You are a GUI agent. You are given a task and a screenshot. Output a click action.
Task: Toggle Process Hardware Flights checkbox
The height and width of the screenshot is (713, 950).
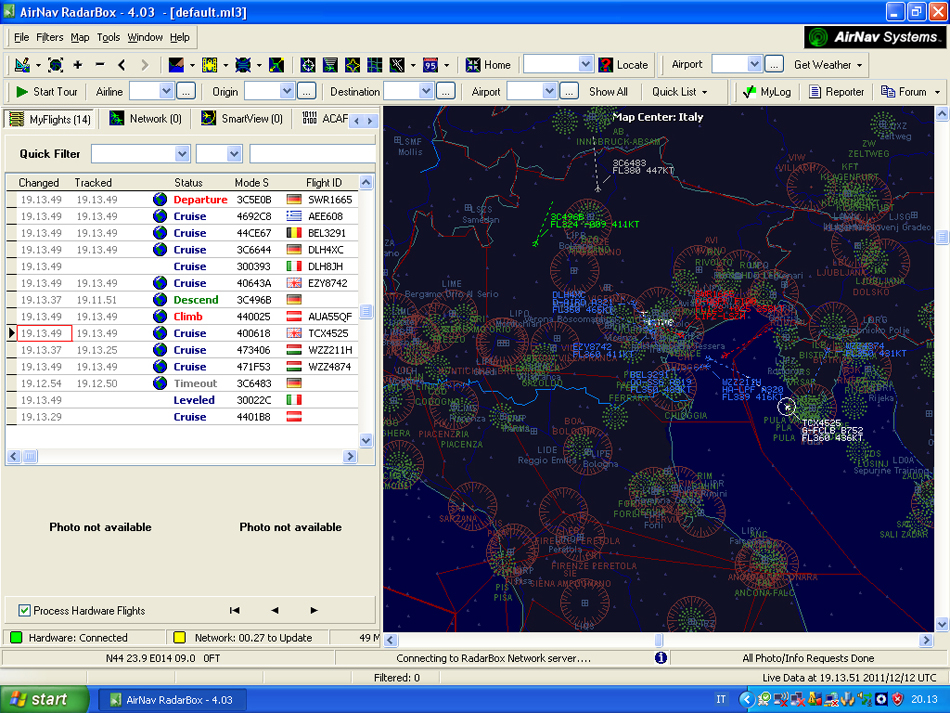click(24, 610)
